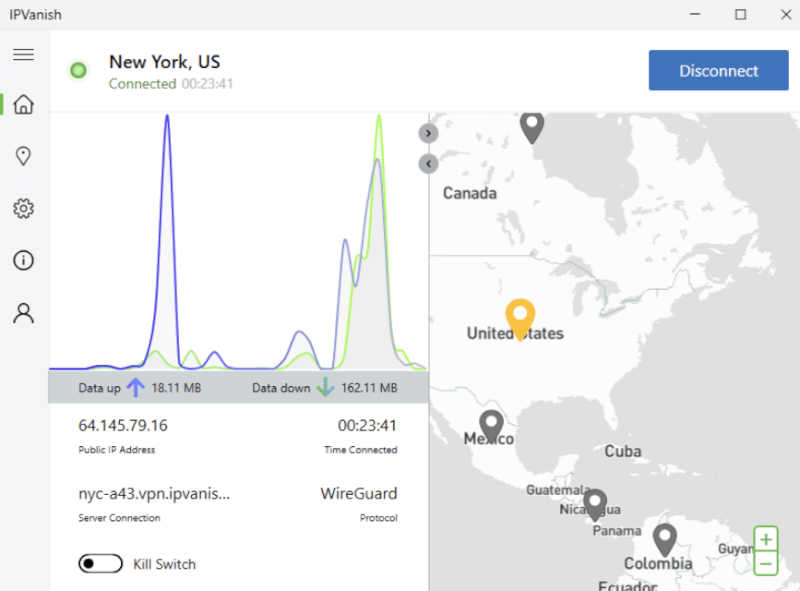Toggle the Kill Switch
800x591 pixels.
click(x=100, y=564)
